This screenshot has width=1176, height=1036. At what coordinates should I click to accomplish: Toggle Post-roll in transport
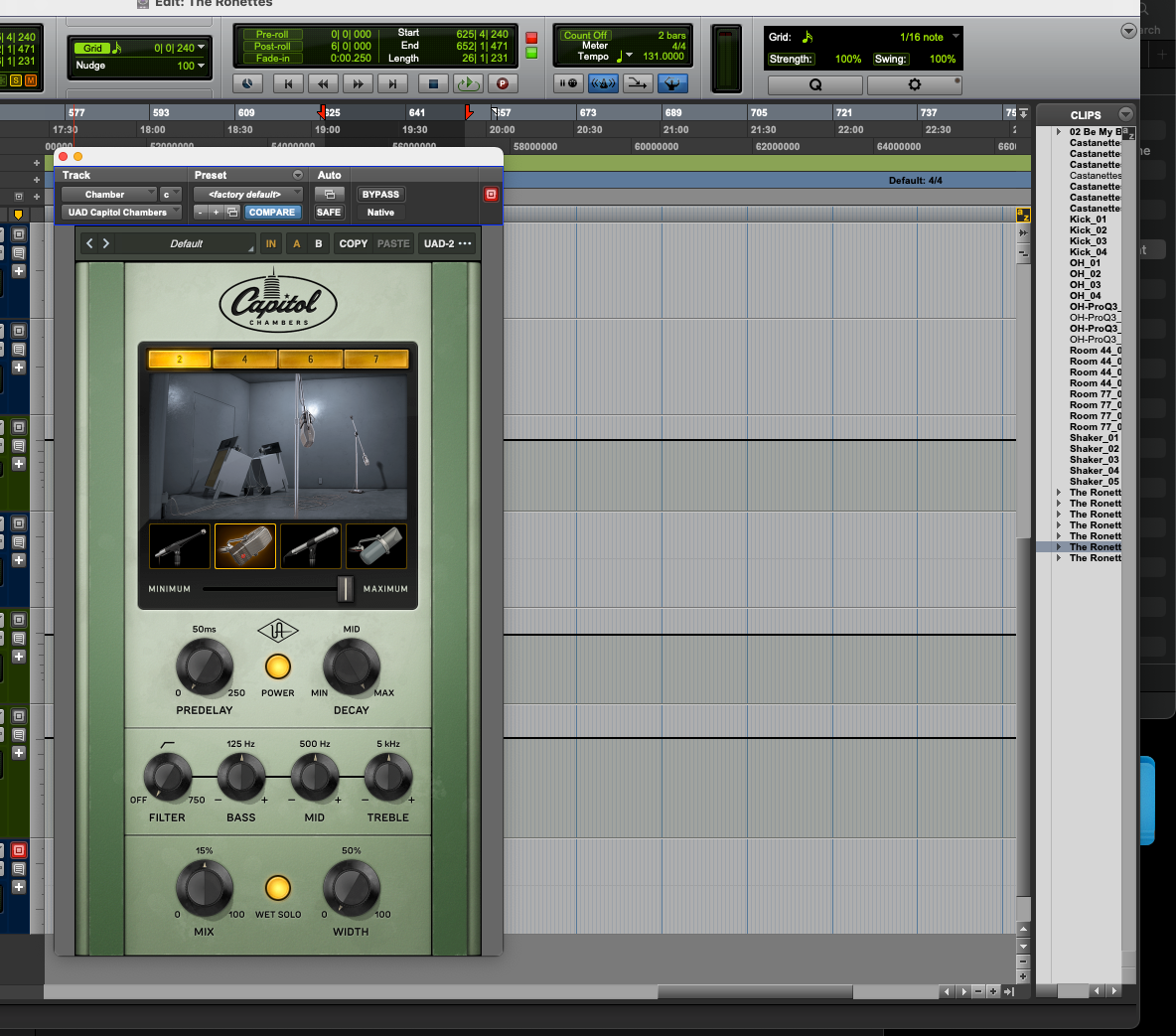coord(271,47)
